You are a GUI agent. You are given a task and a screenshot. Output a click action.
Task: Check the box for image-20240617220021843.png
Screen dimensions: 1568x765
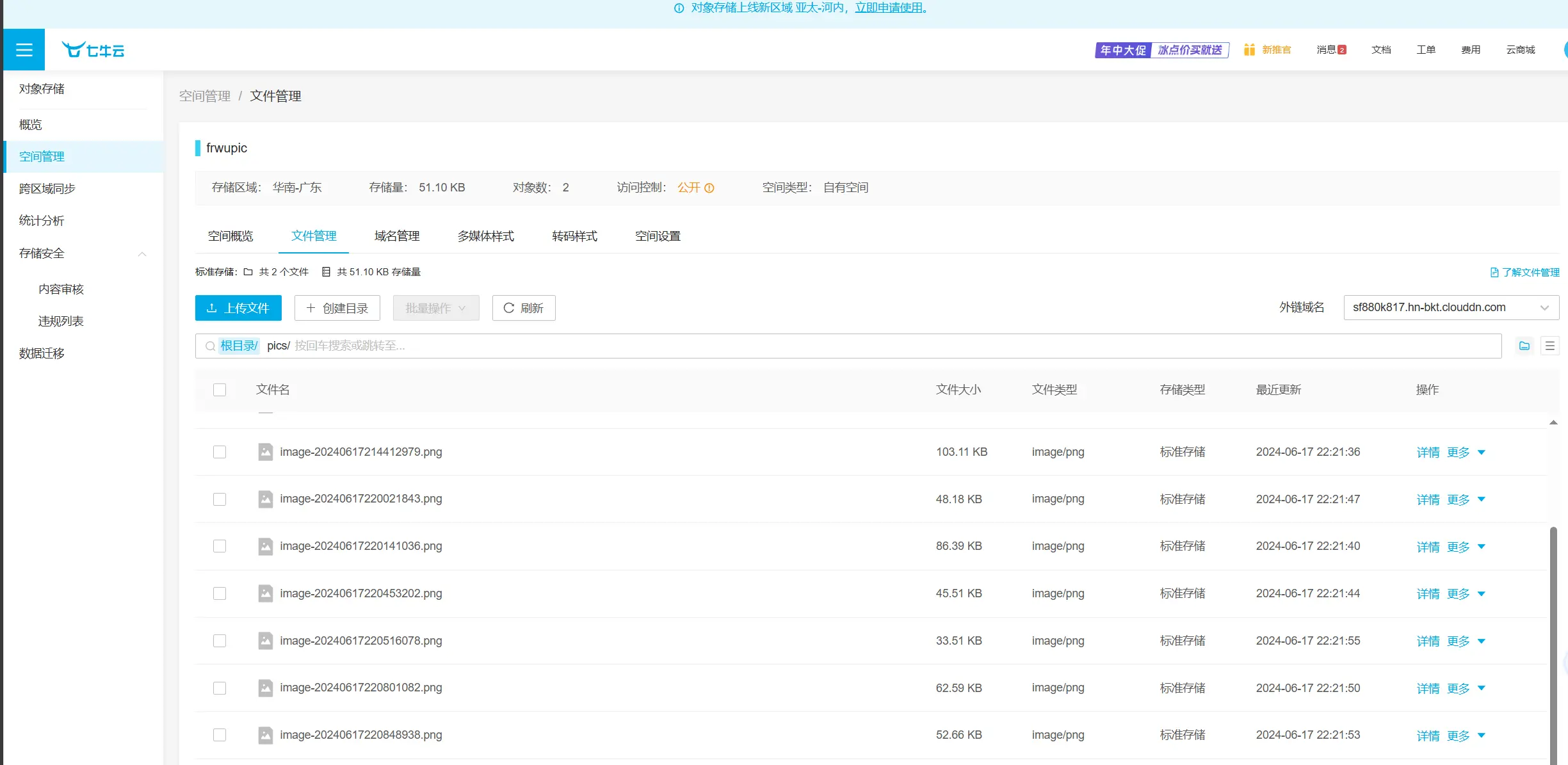pyautogui.click(x=220, y=499)
